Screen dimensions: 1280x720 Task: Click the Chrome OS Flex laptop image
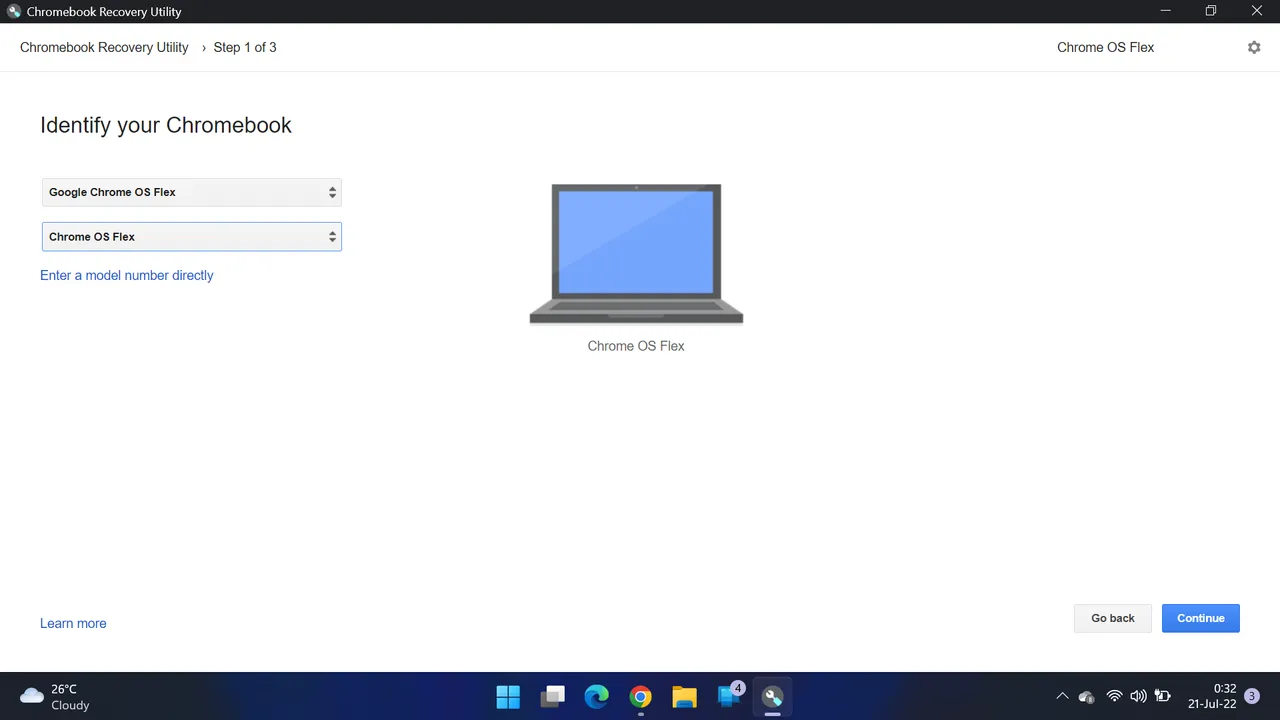(636, 254)
